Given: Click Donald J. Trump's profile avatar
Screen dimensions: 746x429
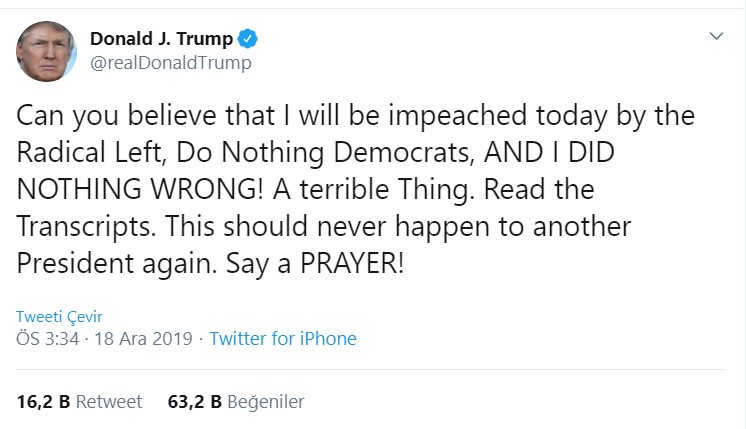Looking at the screenshot, I should [x=46, y=51].
